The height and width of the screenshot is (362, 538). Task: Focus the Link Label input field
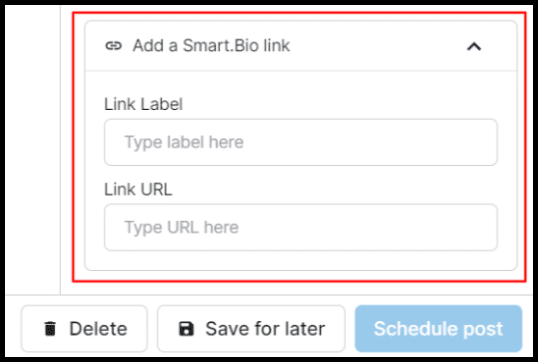(x=301, y=142)
